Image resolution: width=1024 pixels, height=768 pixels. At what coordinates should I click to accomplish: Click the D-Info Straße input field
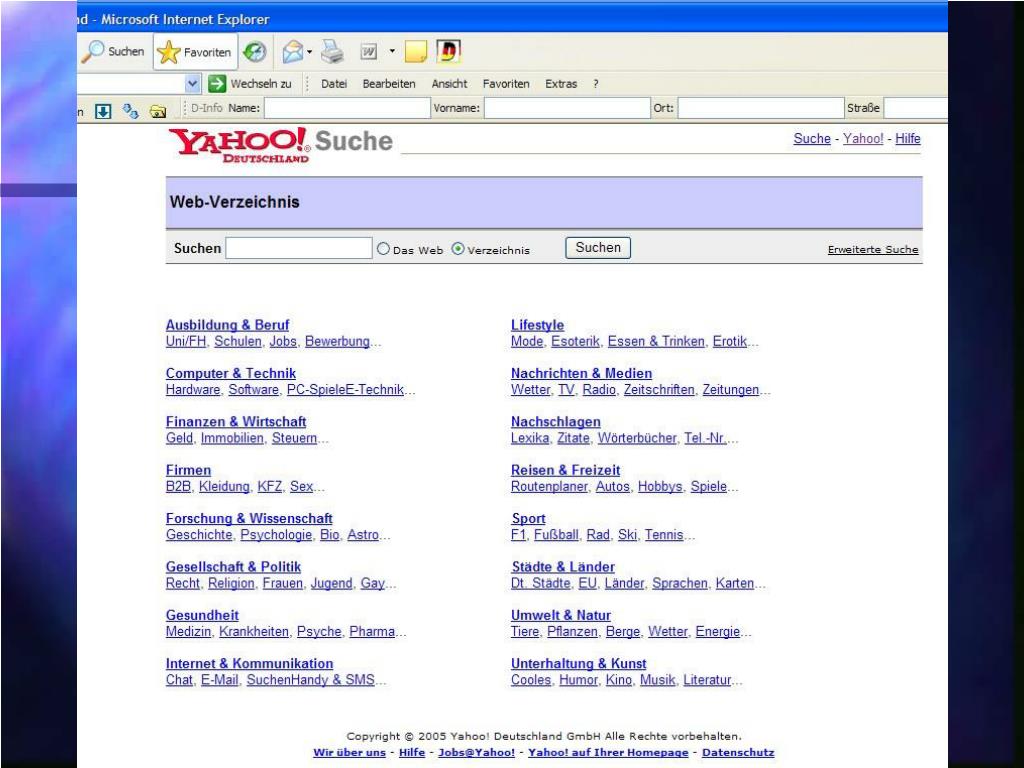[x=916, y=108]
